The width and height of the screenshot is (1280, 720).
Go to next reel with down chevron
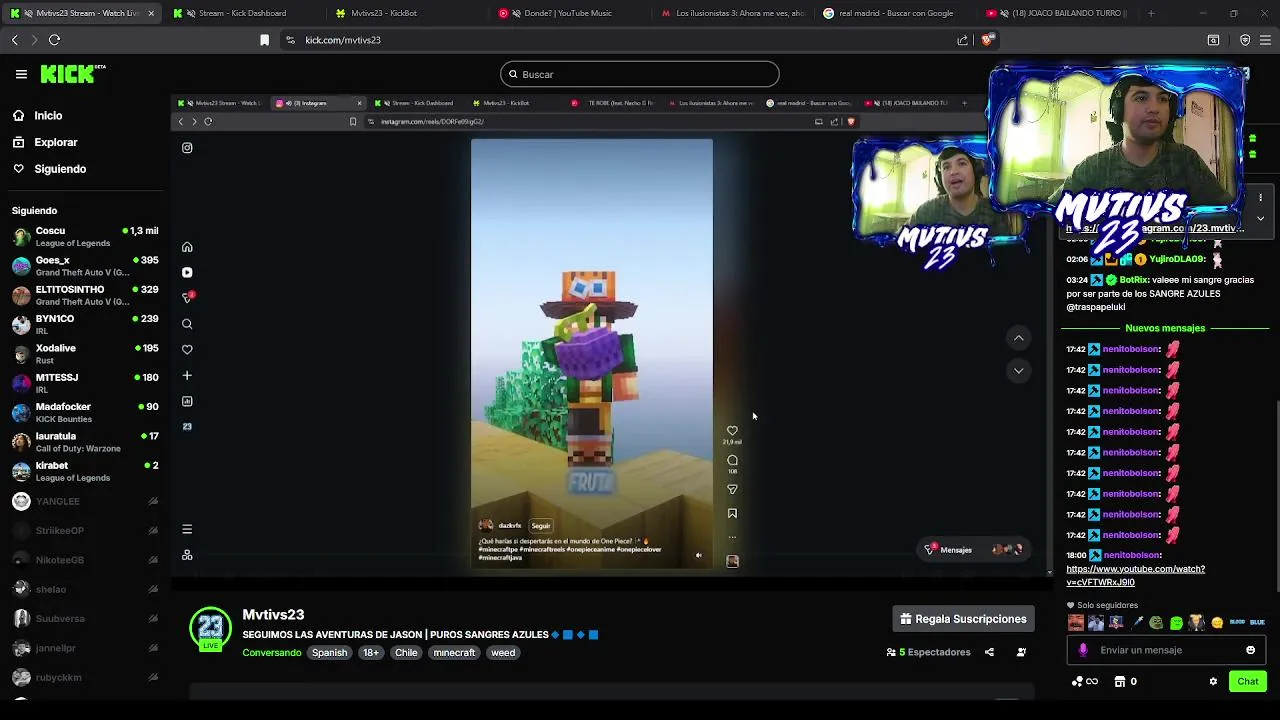(1018, 371)
